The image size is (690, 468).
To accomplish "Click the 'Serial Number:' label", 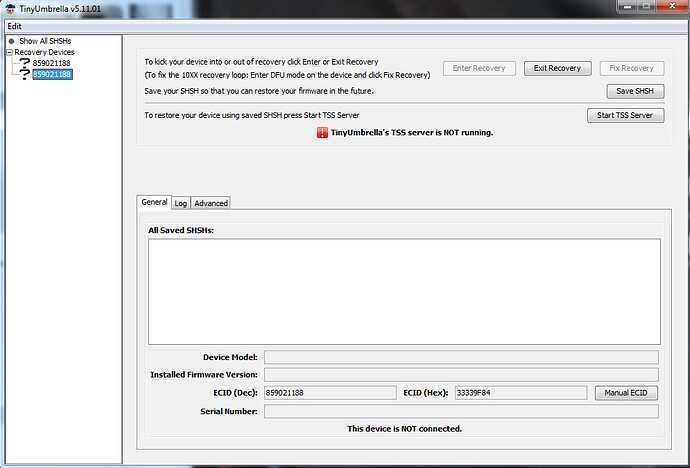I will click(x=229, y=411).
